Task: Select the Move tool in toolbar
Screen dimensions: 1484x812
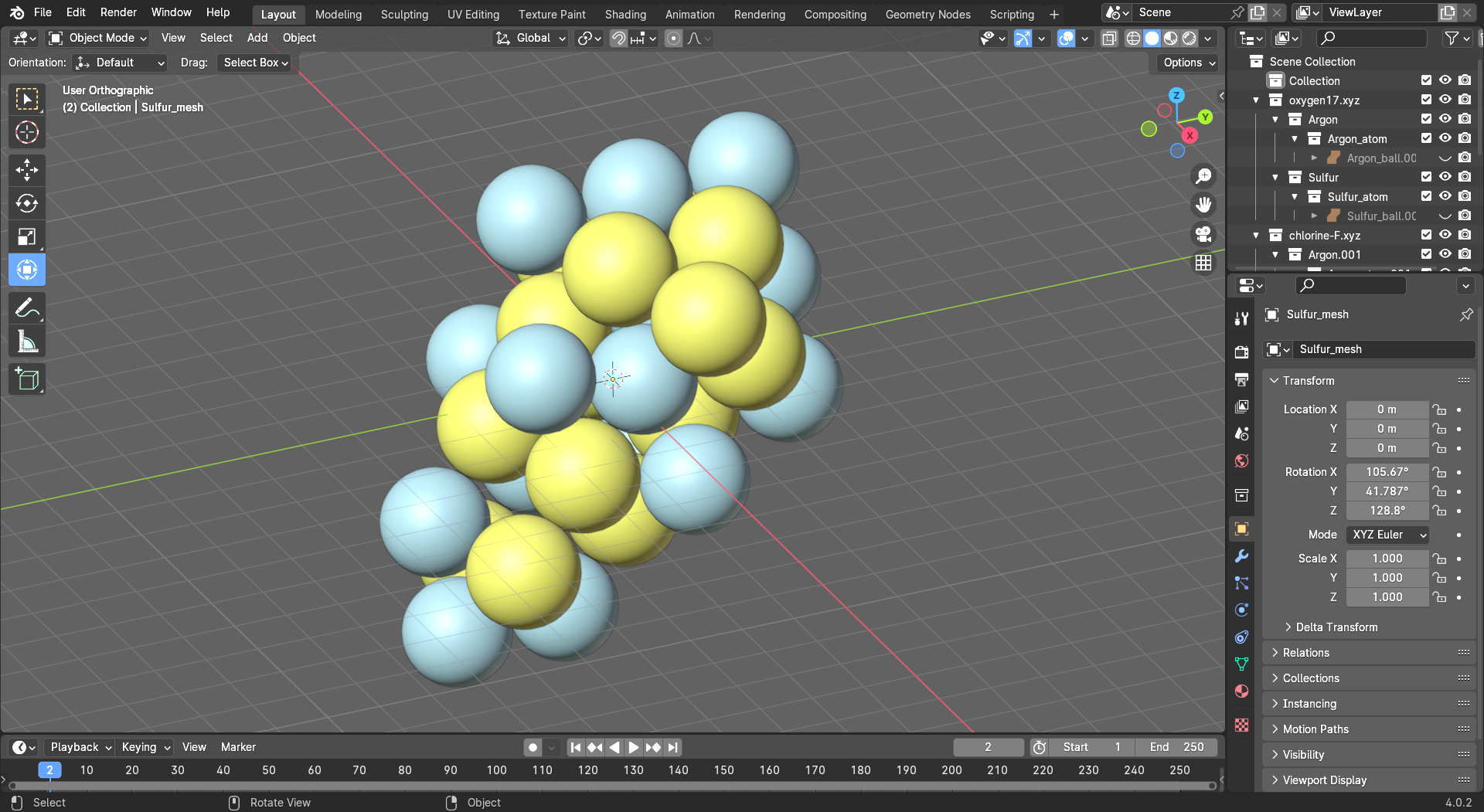Action: (x=27, y=170)
